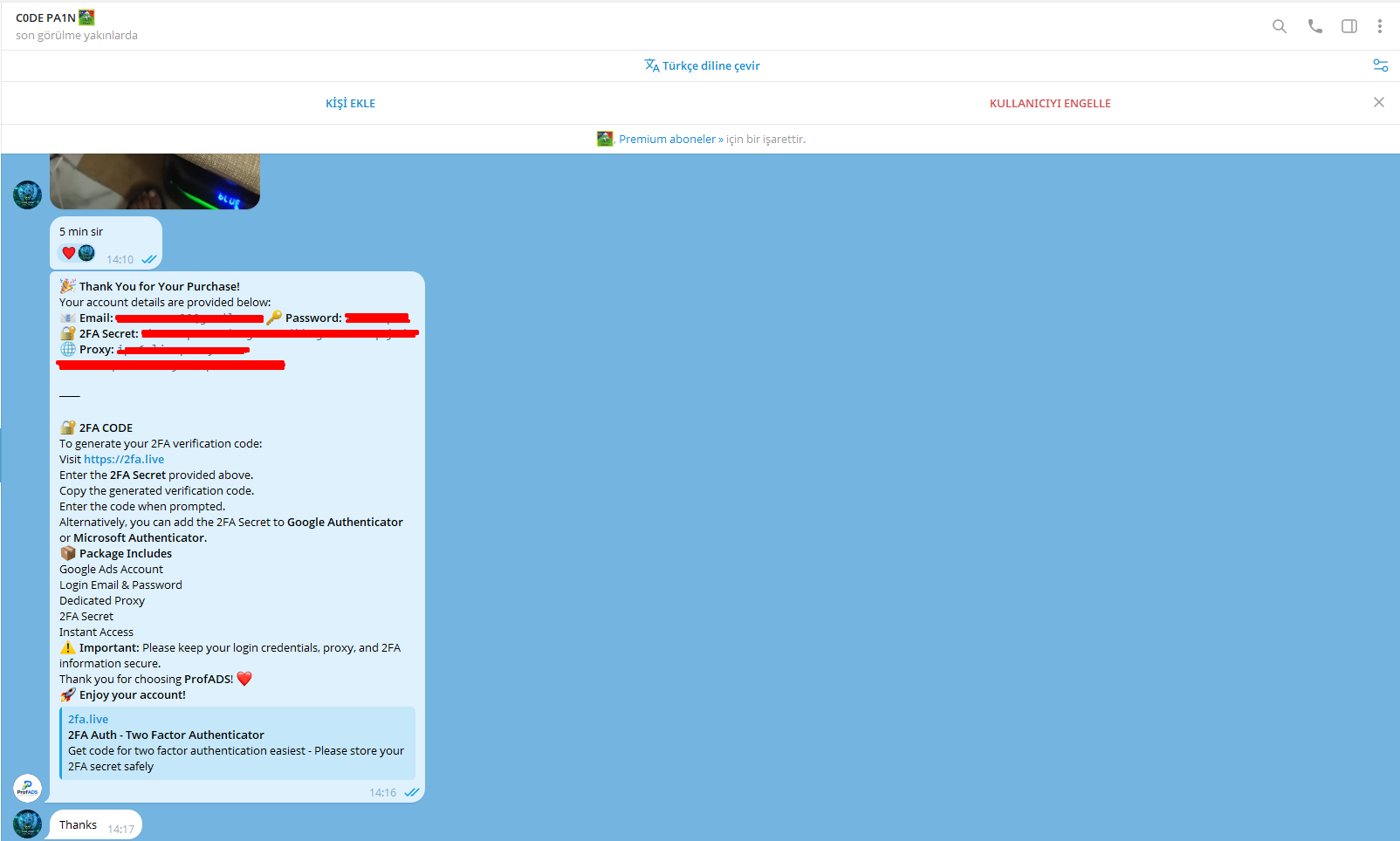Click the rocket emoji beside Enjoy your account
Viewport: 1400px width, 841px height.
tap(68, 694)
